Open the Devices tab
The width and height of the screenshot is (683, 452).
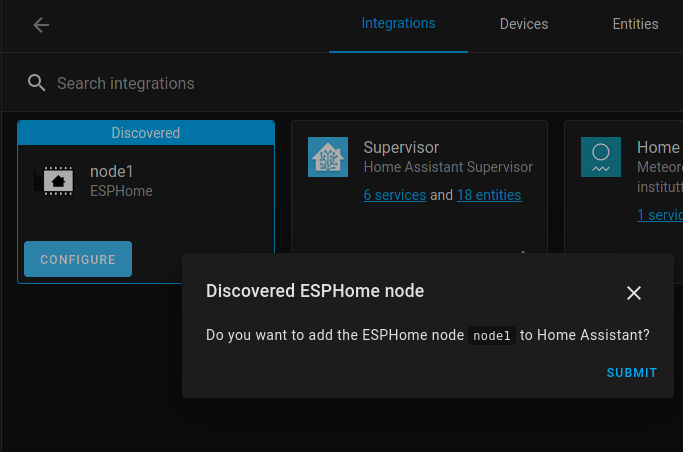click(524, 24)
